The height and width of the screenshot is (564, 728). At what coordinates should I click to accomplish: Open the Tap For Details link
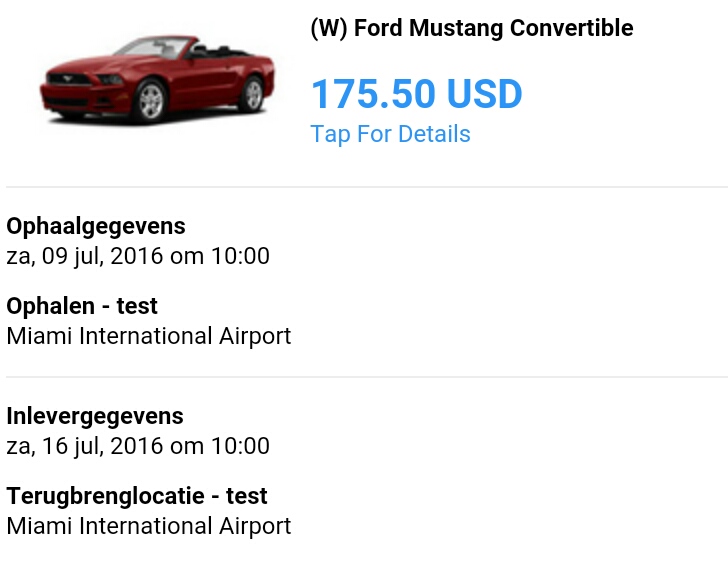tap(390, 134)
